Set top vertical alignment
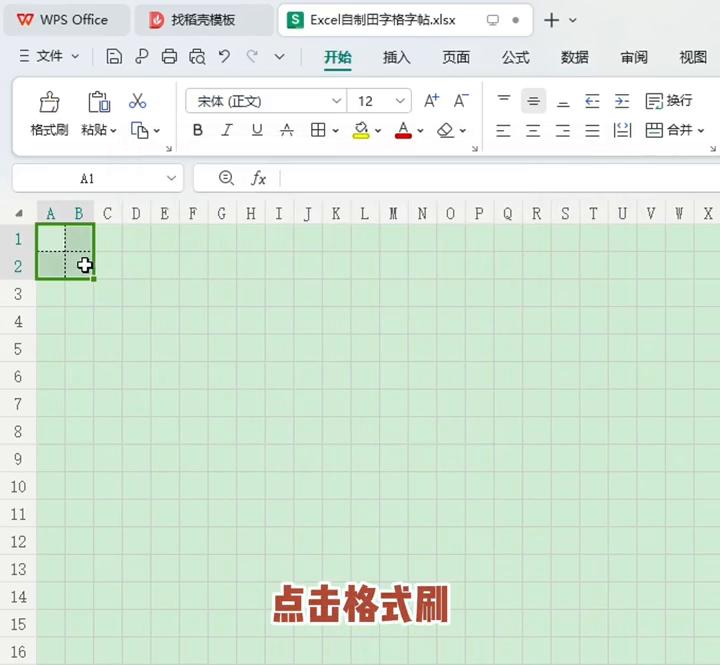The image size is (720, 665). click(x=504, y=101)
